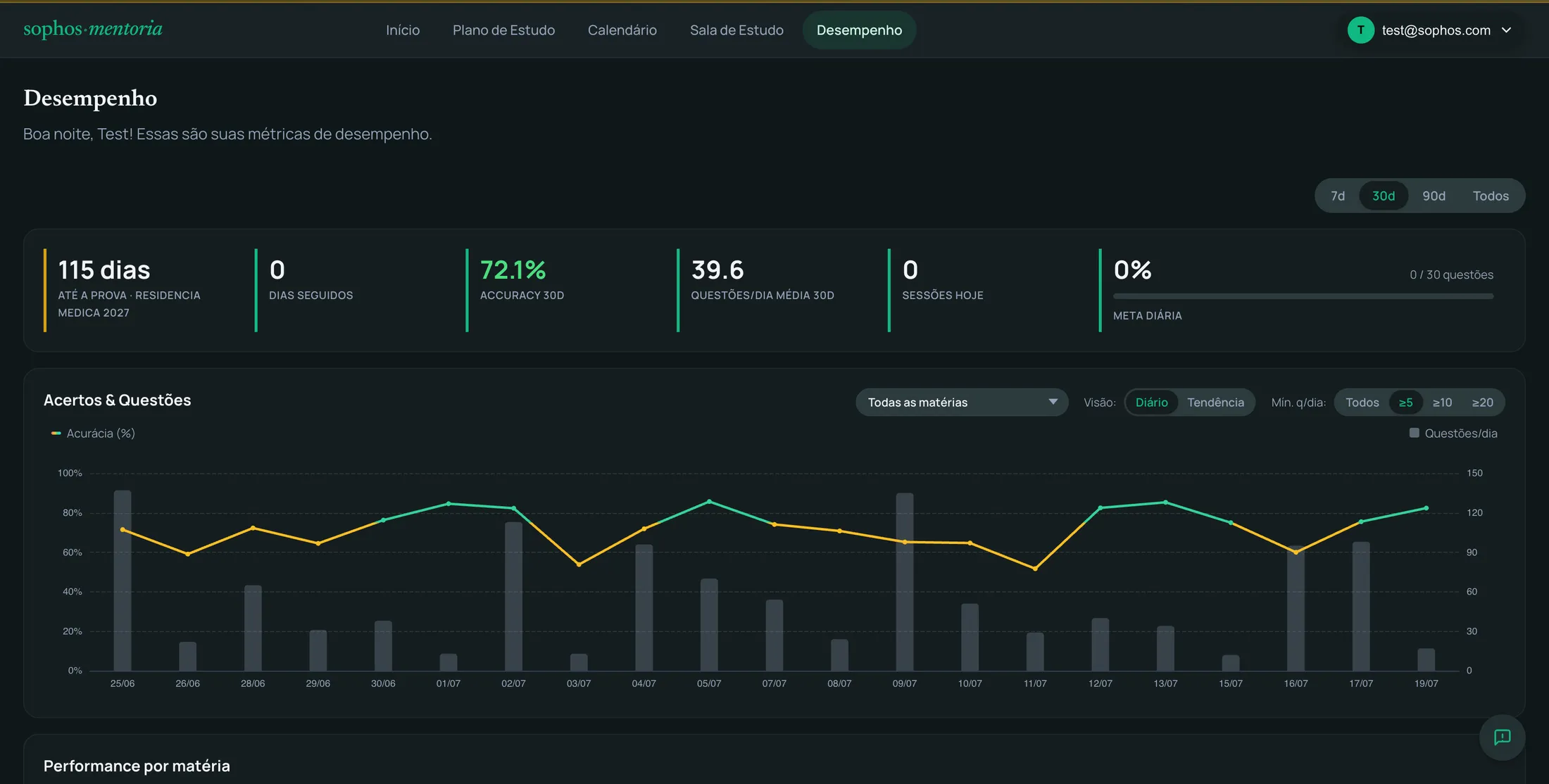Set minimum questions filter to ≥5
Image resolution: width=1549 pixels, height=784 pixels.
tap(1405, 402)
